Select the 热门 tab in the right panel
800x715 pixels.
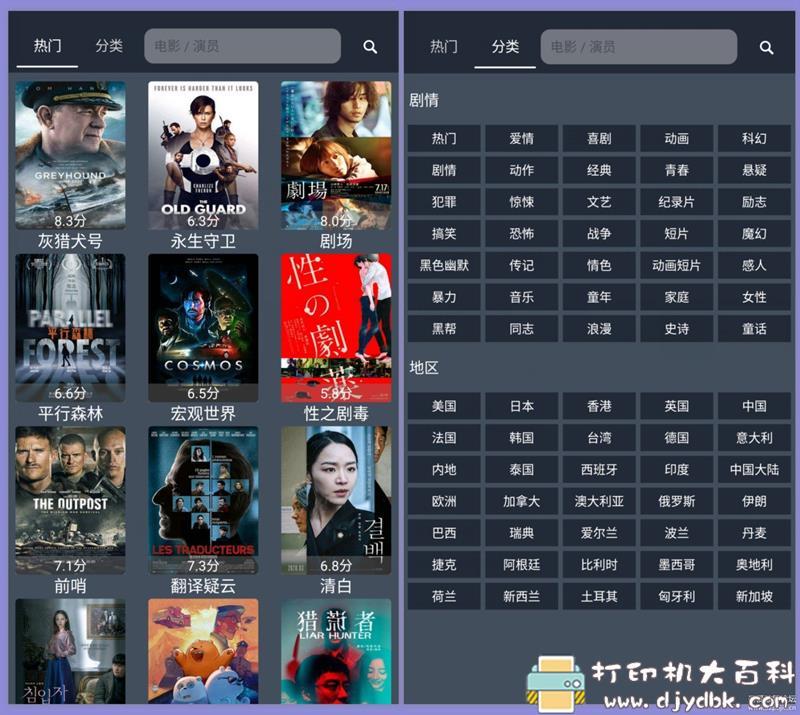coord(443,47)
